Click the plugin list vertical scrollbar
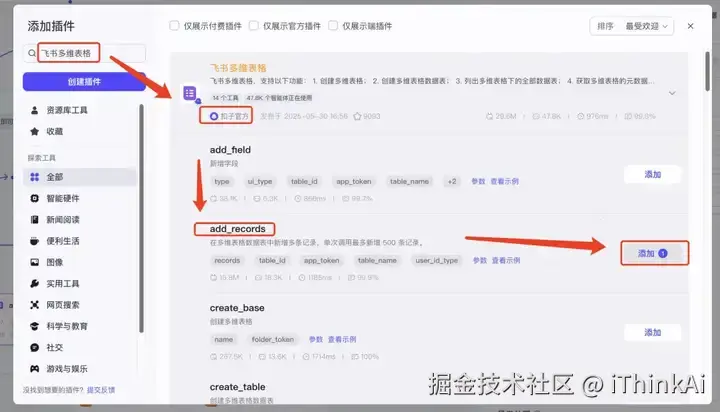The height and width of the screenshot is (412, 720). 708,71
